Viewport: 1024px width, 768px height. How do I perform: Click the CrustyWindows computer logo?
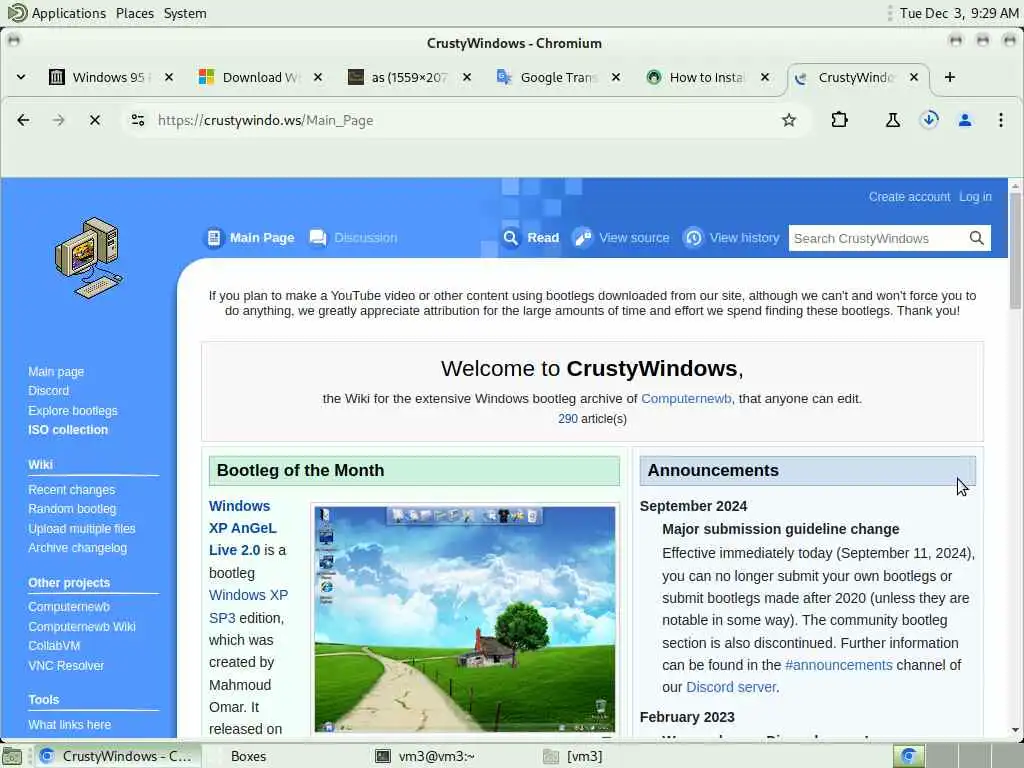pyautogui.click(x=88, y=258)
